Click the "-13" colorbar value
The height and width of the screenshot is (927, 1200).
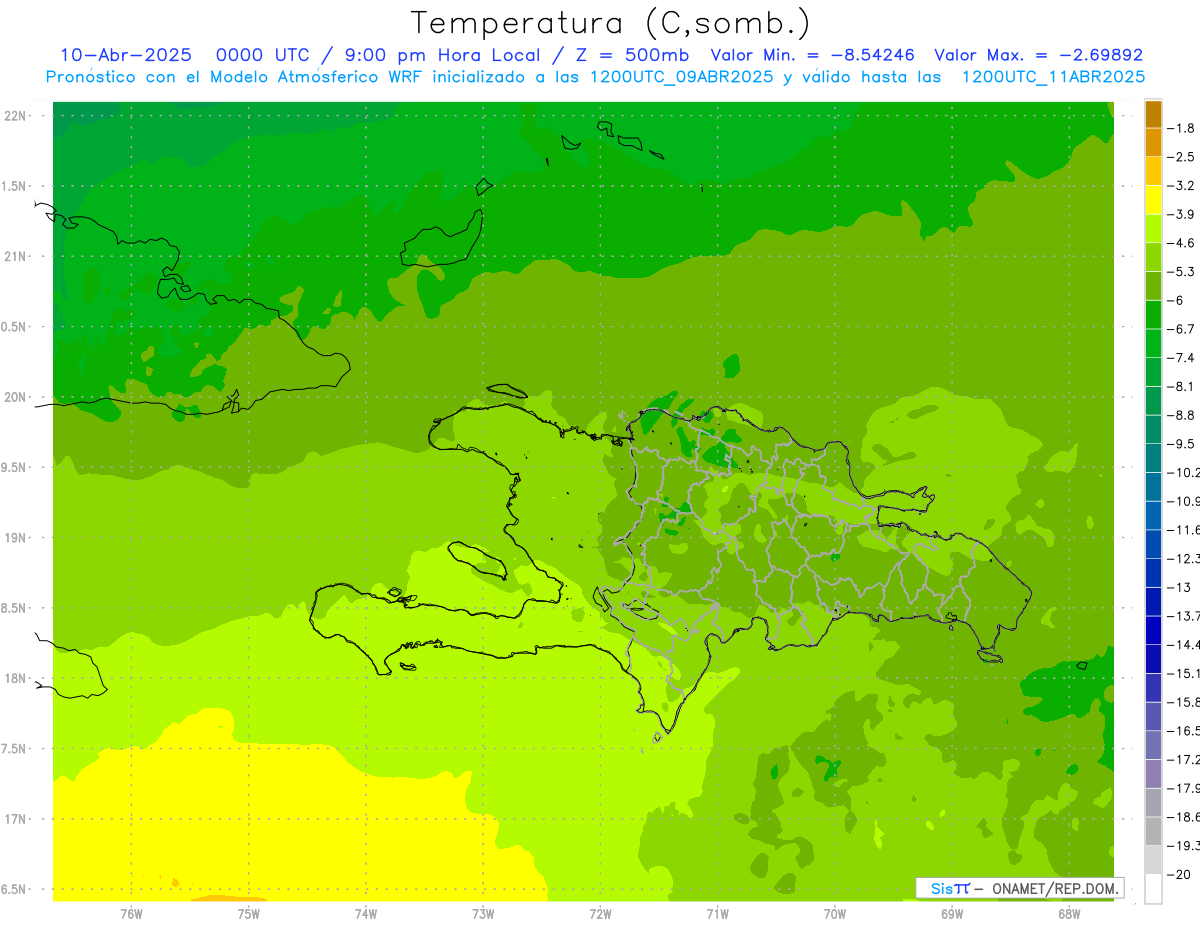click(1180, 587)
